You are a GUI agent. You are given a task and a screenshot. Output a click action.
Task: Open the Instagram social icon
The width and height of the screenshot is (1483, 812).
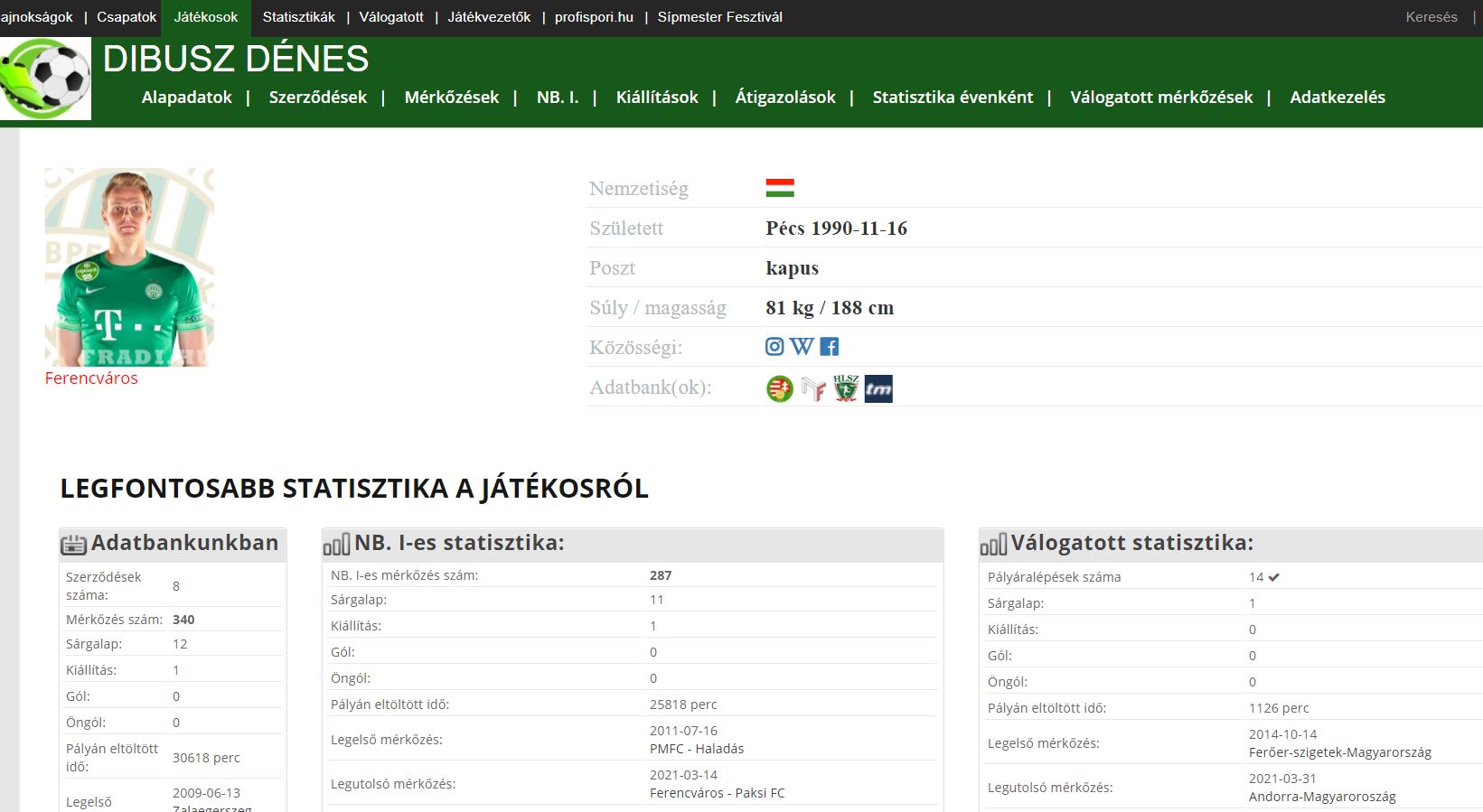774,346
